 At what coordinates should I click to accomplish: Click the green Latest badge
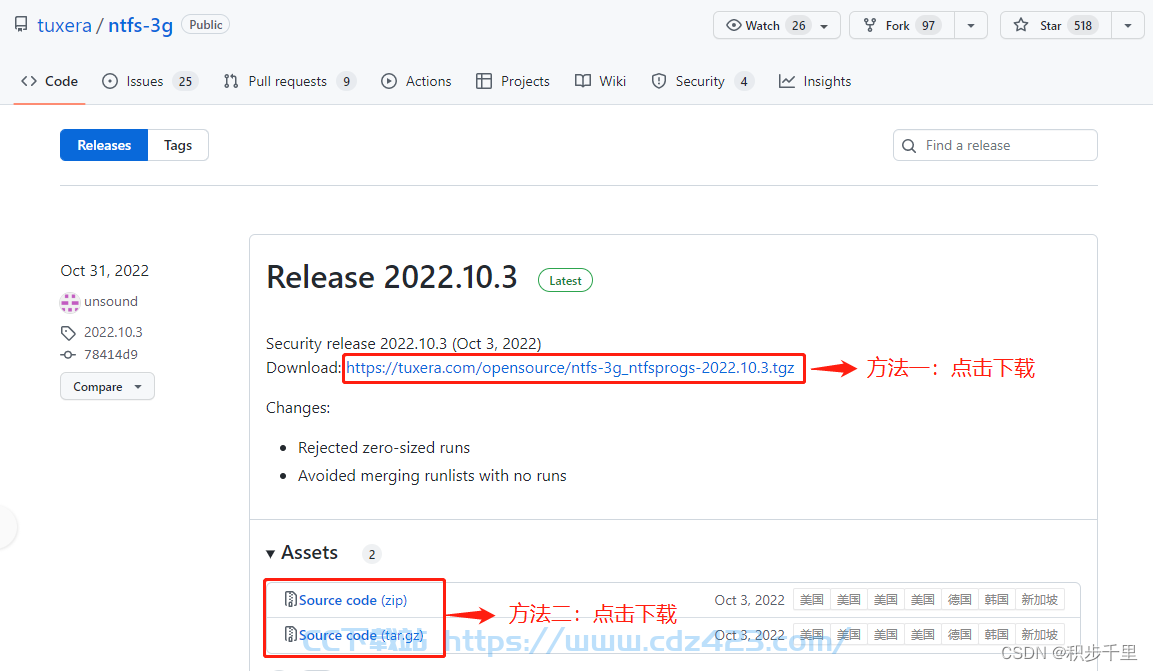tap(565, 281)
